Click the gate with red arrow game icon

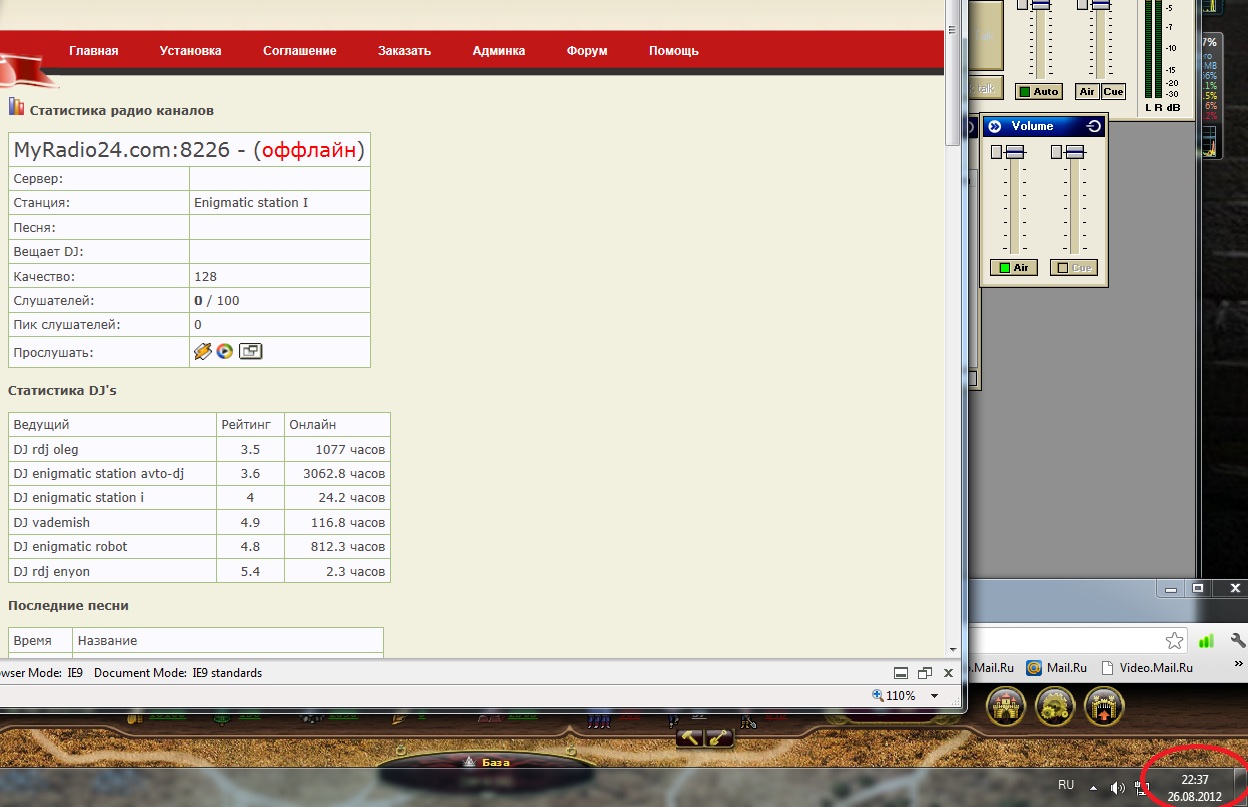click(1103, 706)
